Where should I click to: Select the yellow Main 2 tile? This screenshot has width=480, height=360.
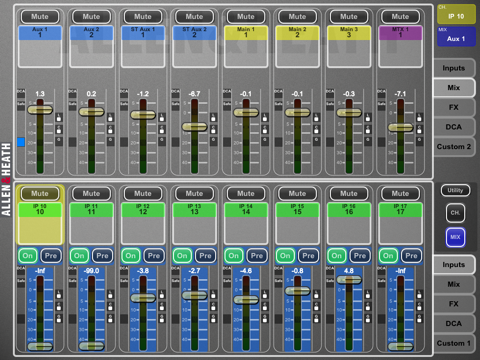[297, 46]
